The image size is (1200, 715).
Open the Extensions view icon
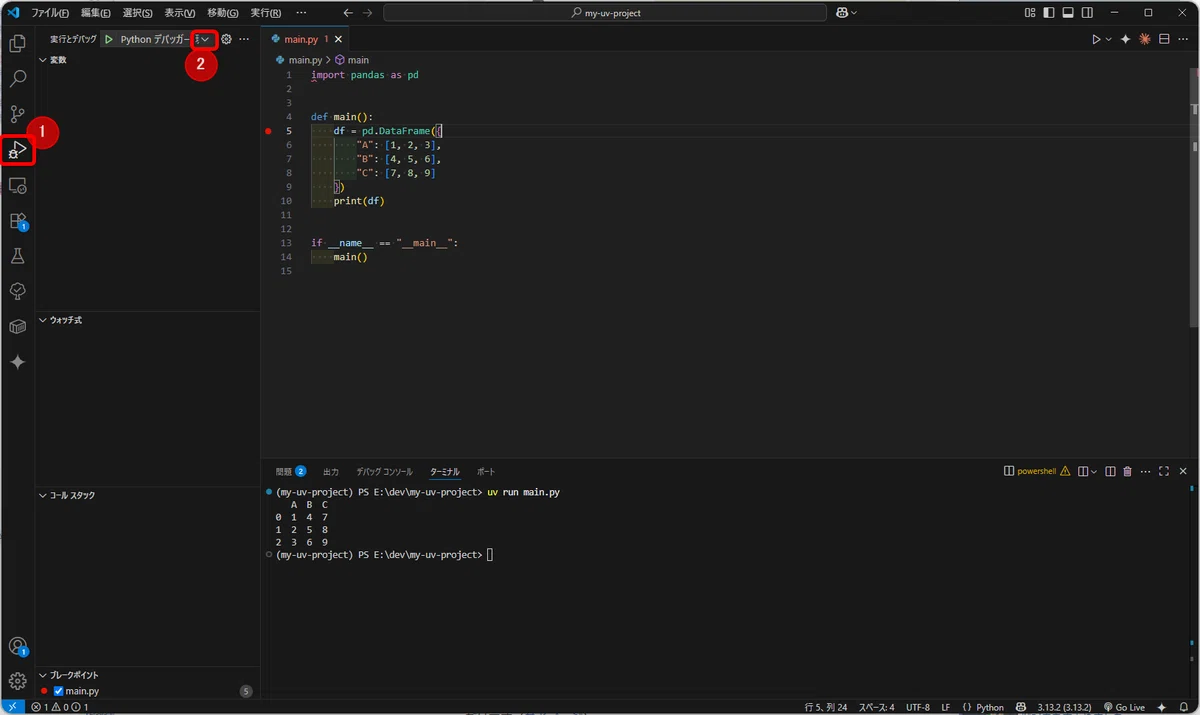coord(17,221)
